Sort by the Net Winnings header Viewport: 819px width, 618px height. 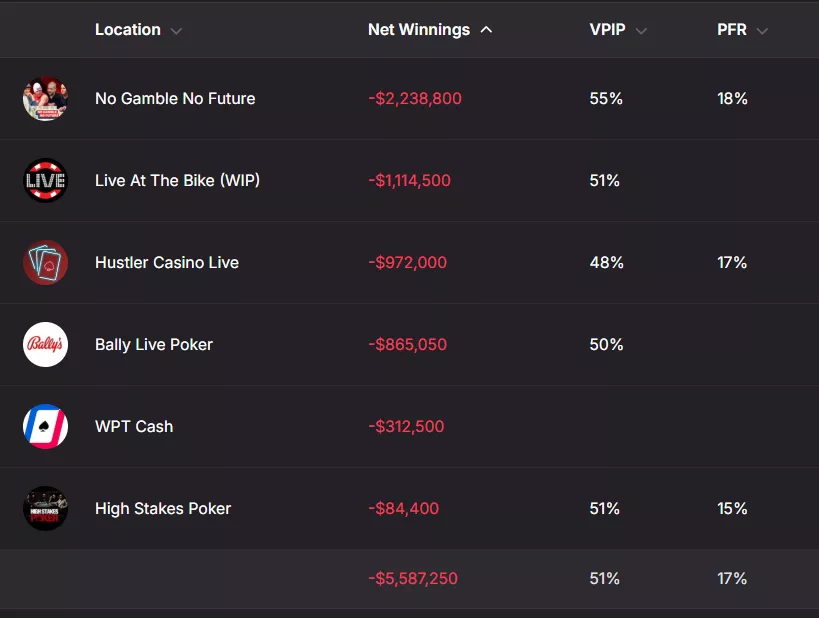point(419,30)
